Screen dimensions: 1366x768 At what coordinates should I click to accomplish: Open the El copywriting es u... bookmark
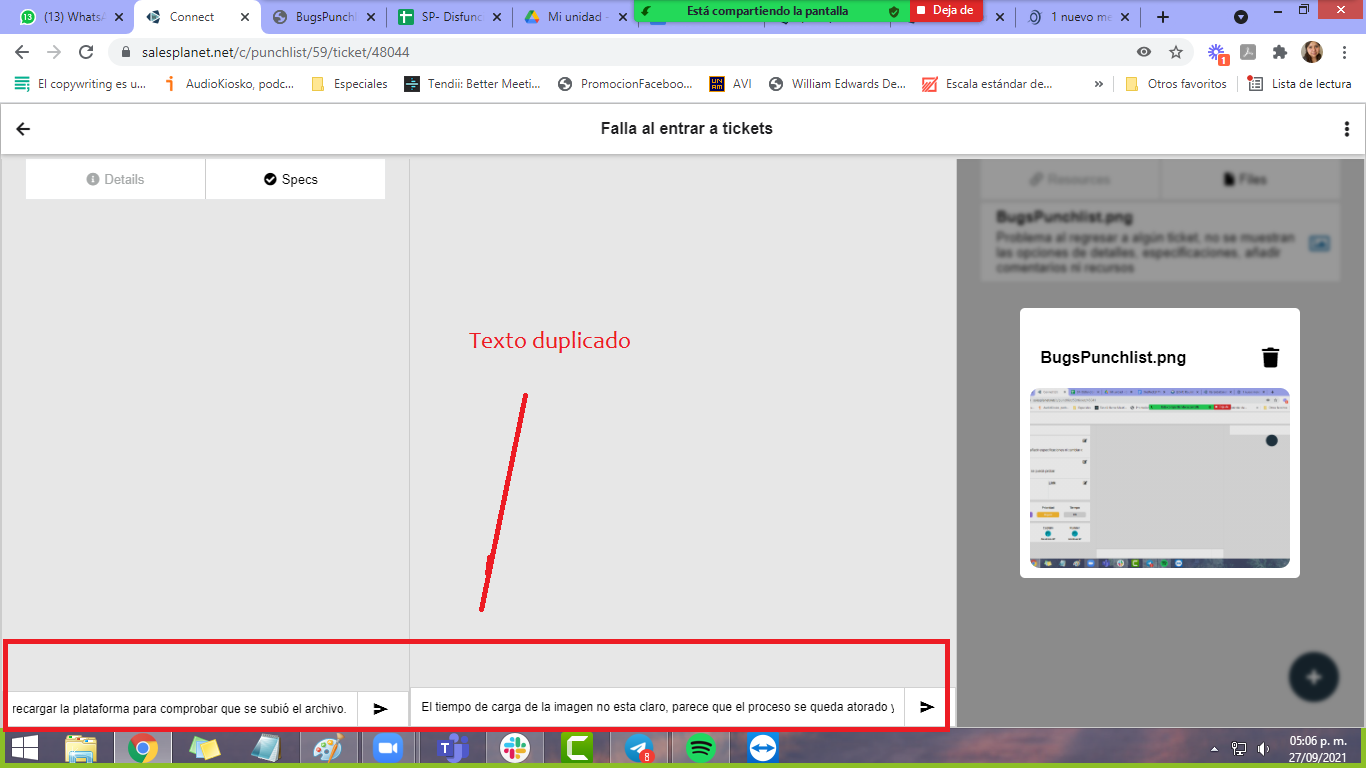[x=80, y=84]
